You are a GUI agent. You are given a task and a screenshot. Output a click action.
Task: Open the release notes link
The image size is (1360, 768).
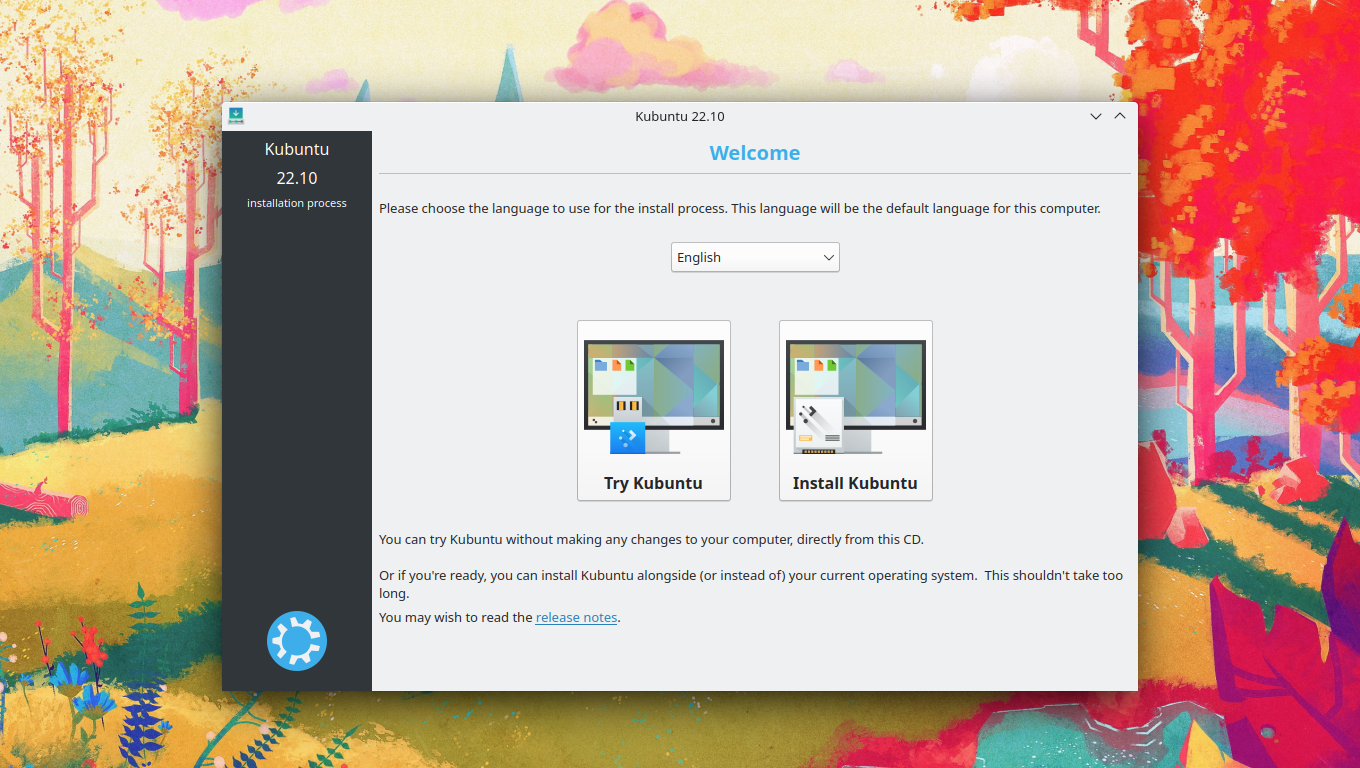point(576,617)
